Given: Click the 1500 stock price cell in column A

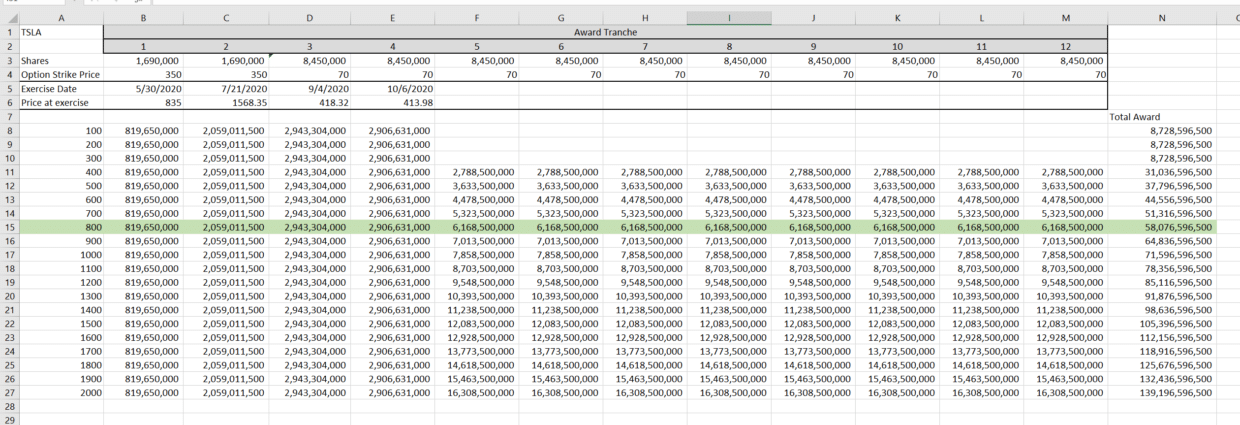Looking at the screenshot, I should coord(60,324).
